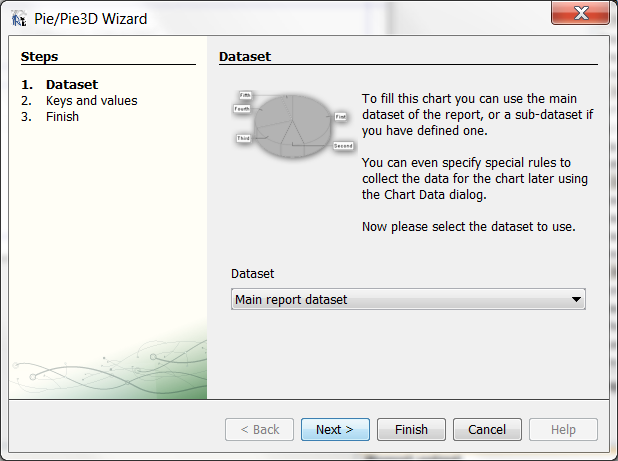Close the Pie/Pie3D Wizard window
Viewport: 618px width, 461px height.
(580, 13)
